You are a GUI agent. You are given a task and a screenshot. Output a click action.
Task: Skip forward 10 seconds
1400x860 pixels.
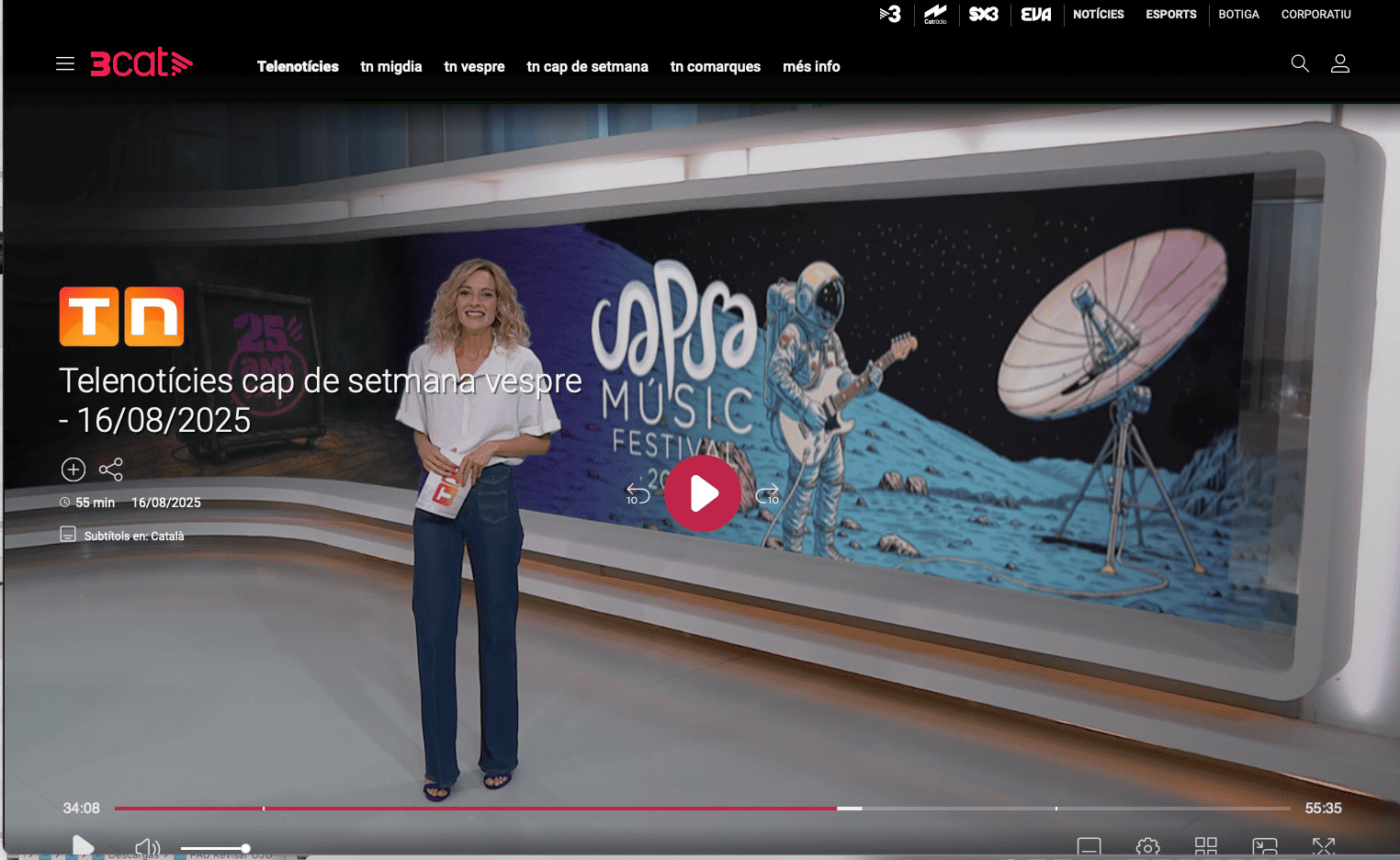coord(767,494)
